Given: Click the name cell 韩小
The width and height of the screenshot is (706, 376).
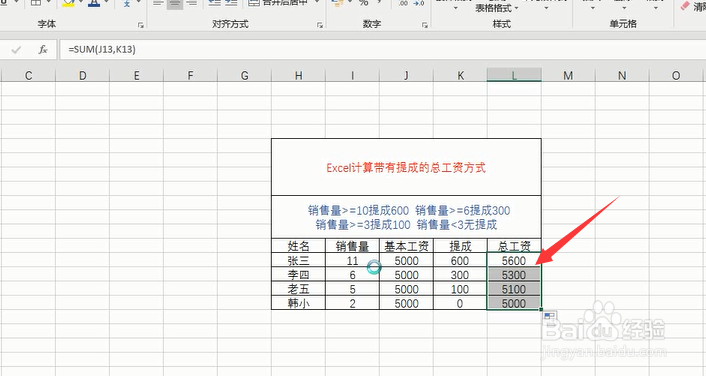Looking at the screenshot, I should pyautogui.click(x=299, y=303).
